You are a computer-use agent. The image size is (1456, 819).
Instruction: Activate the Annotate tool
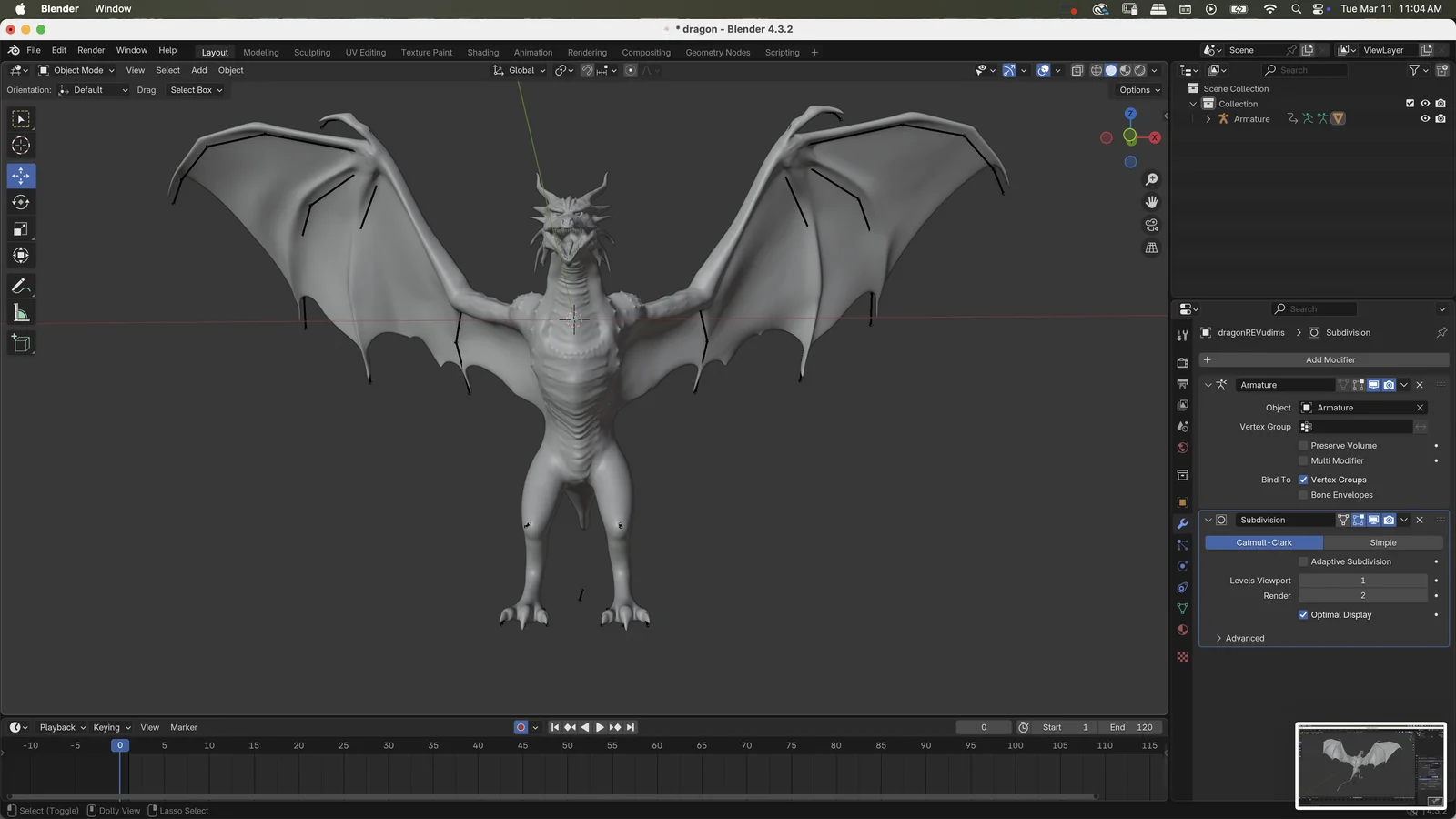20,286
